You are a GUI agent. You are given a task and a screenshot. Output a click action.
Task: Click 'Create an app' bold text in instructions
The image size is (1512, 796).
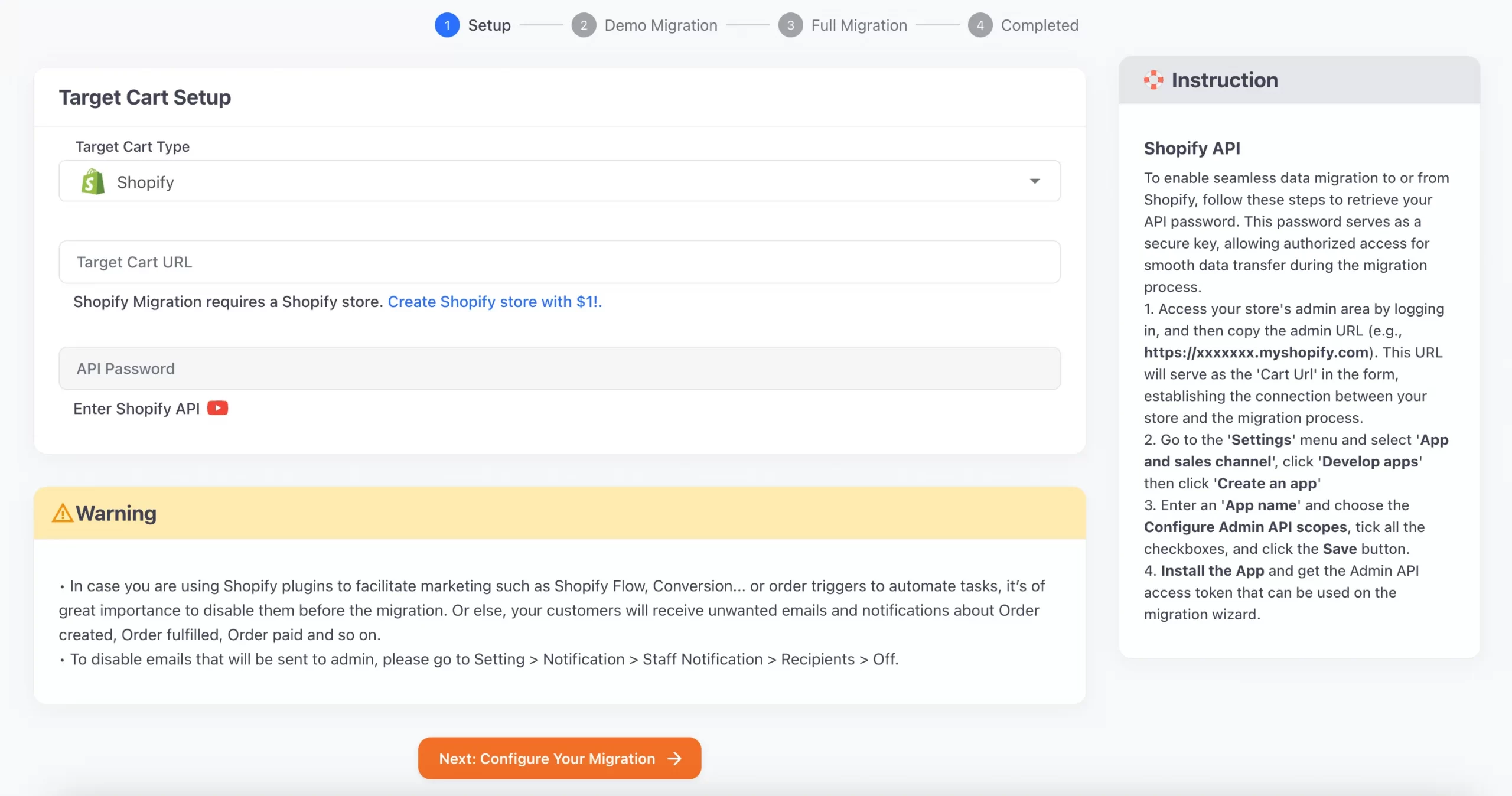(x=1267, y=484)
